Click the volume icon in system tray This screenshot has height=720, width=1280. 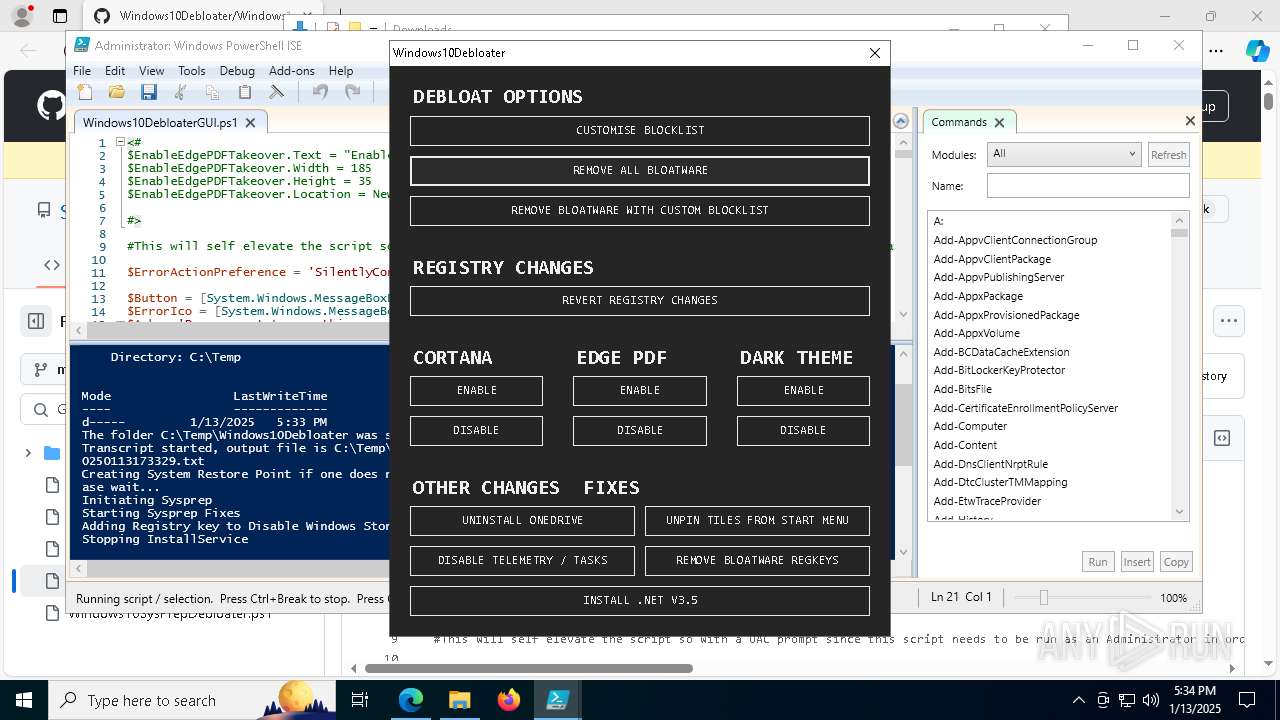tap(1150, 700)
